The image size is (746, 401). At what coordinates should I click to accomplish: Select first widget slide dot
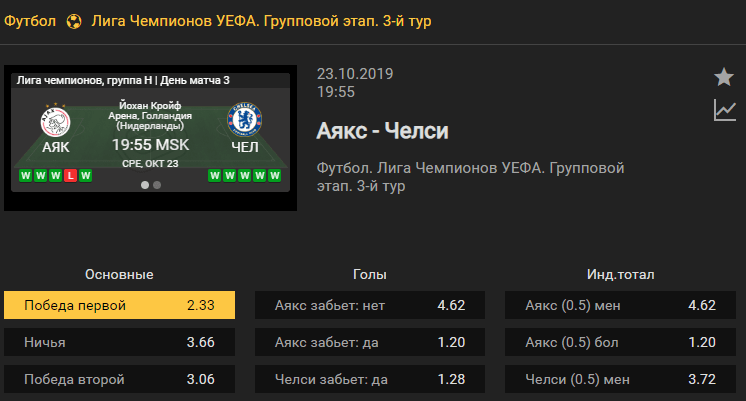click(x=145, y=185)
